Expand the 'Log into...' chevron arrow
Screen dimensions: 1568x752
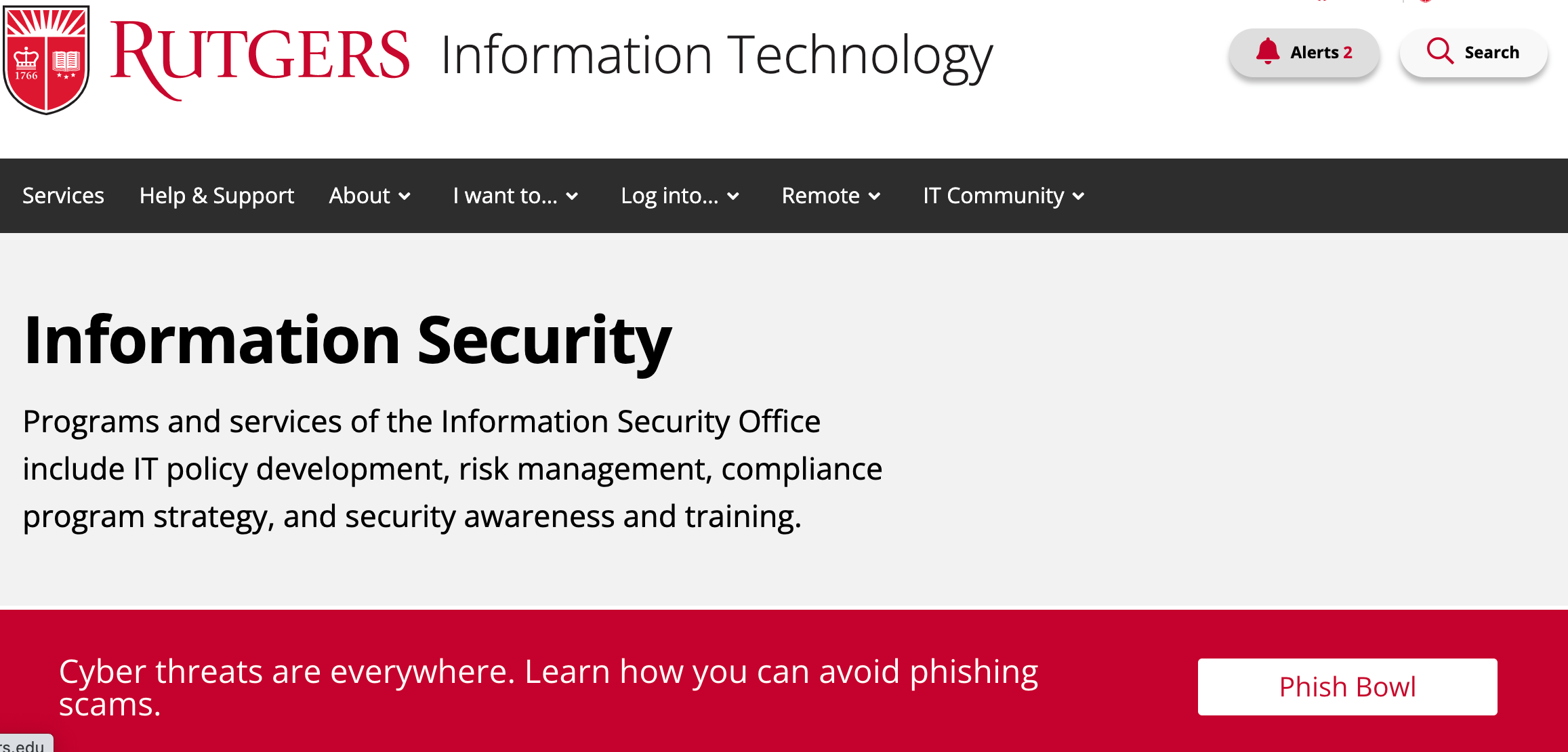[733, 196]
